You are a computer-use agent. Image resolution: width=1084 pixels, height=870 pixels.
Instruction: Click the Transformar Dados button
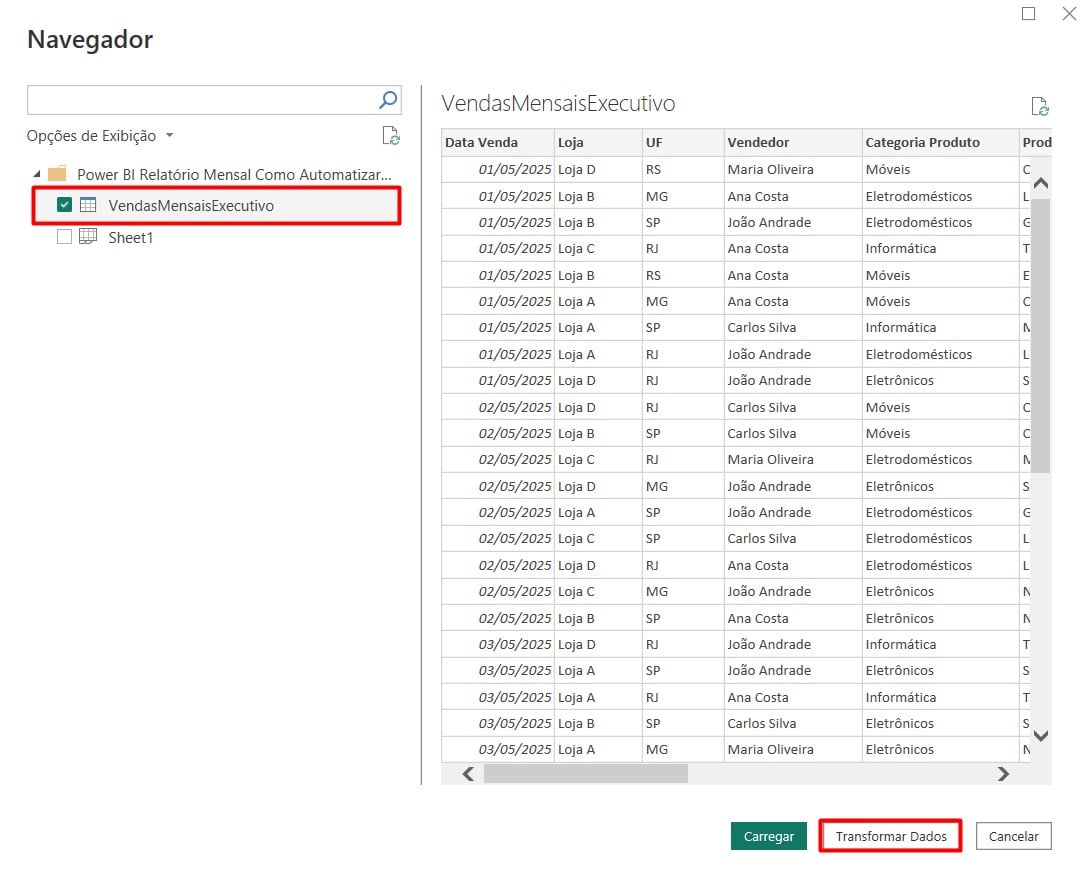(890, 836)
